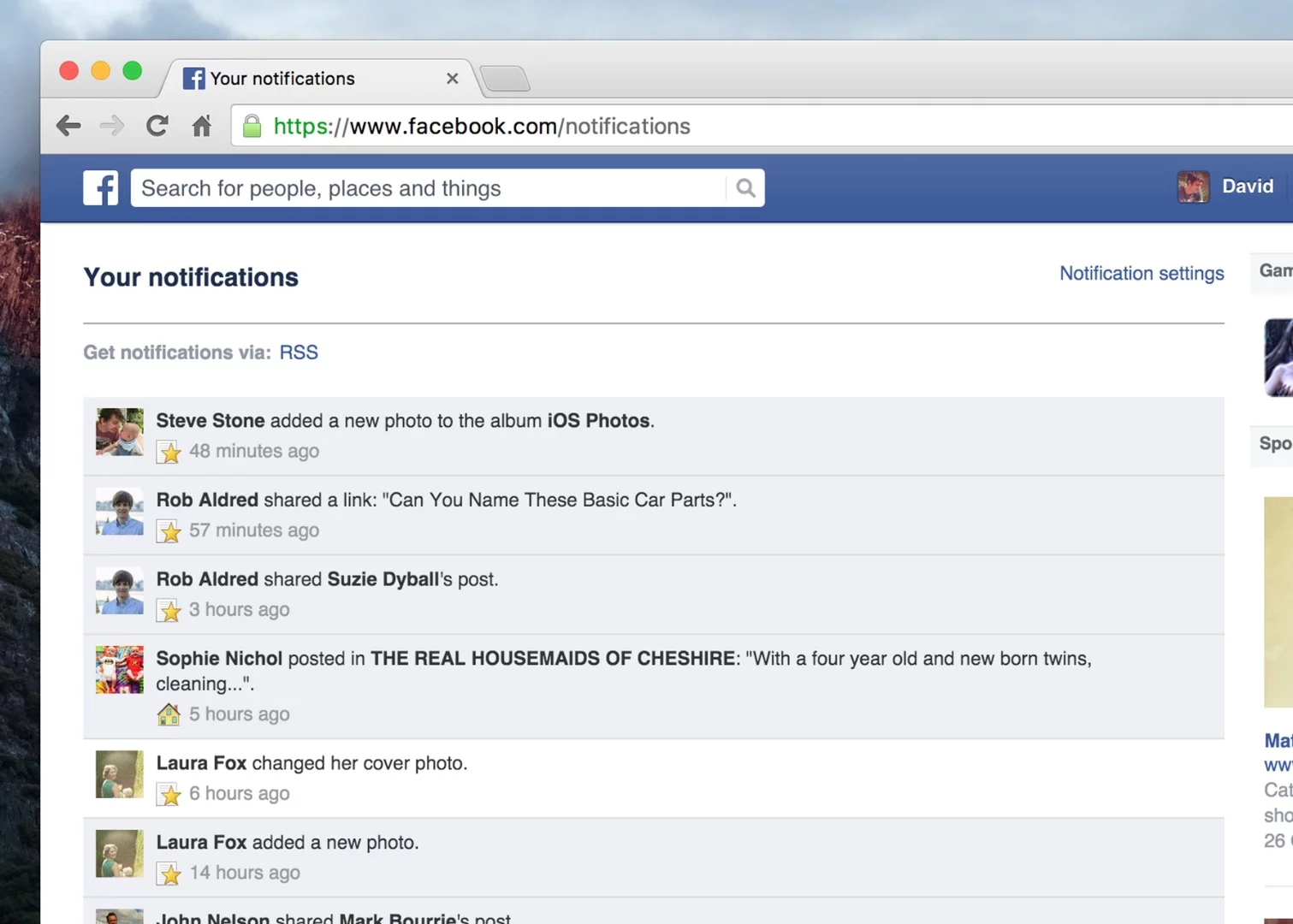Click the search magnifier icon
The image size is (1293, 924).
(x=744, y=187)
